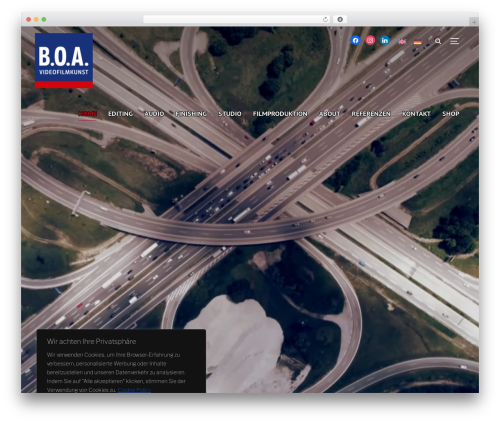500x423 pixels.
Task: Open the AUDIO menu item
Action: [154, 114]
